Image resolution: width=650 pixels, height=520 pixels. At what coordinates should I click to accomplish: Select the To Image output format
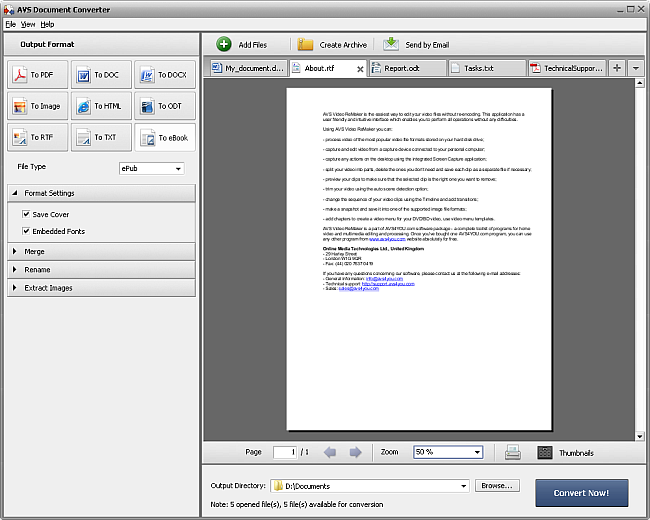click(x=37, y=106)
